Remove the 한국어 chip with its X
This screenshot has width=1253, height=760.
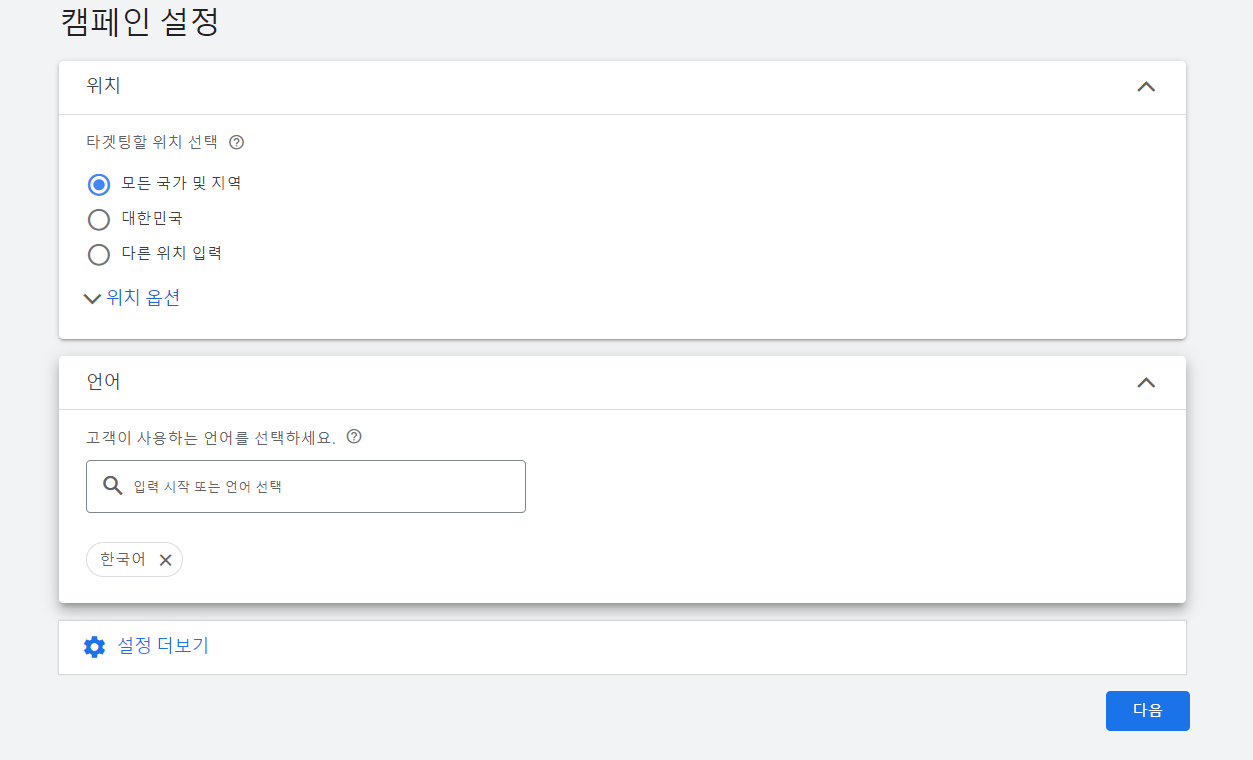click(166, 560)
